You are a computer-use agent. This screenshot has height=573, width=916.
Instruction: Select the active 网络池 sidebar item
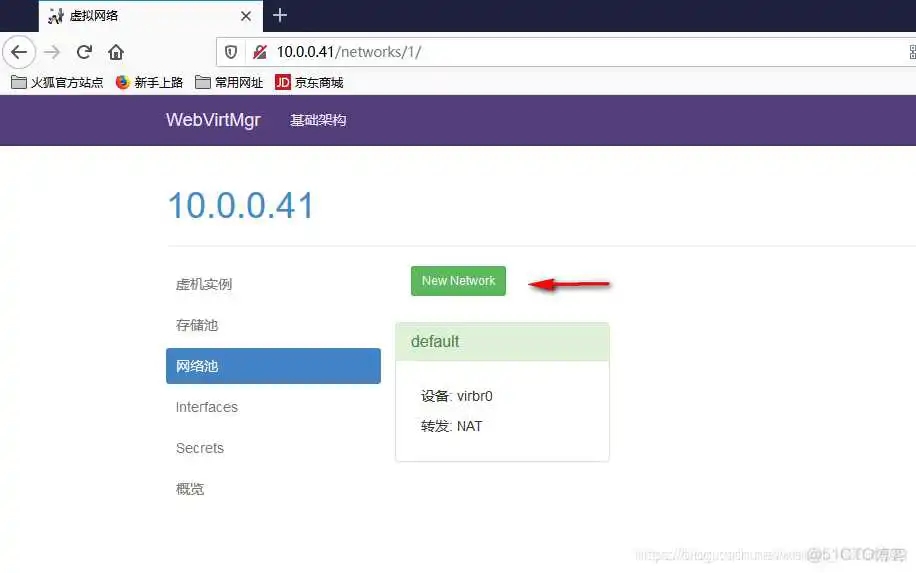coord(273,366)
